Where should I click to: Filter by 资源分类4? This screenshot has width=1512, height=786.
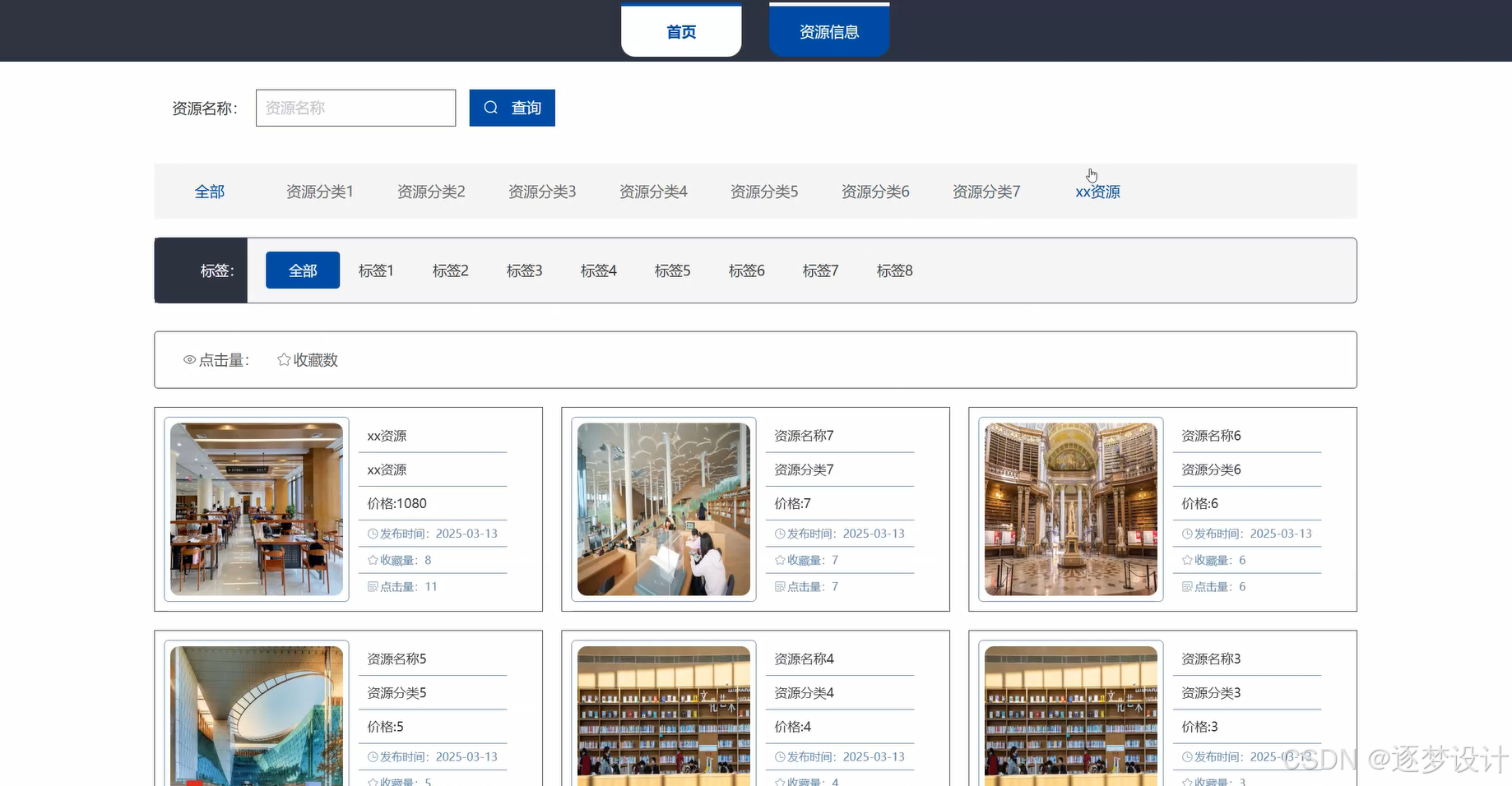(x=653, y=192)
